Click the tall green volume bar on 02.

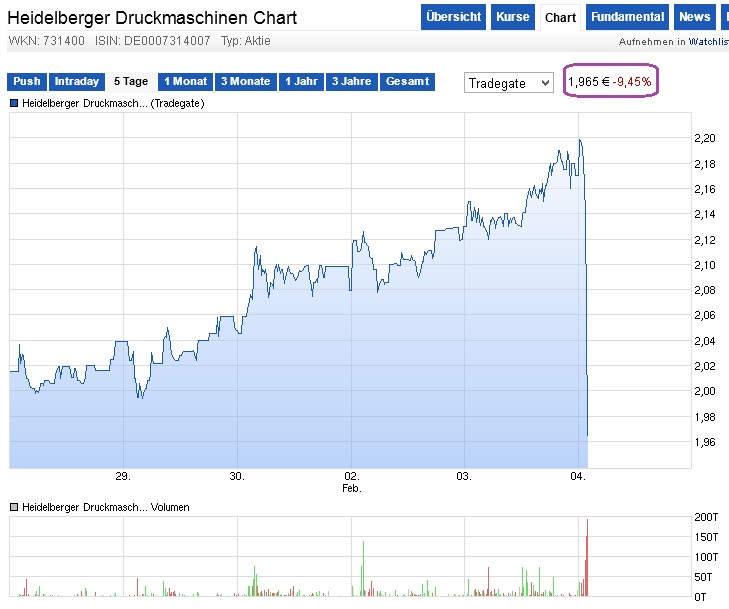pos(363,569)
